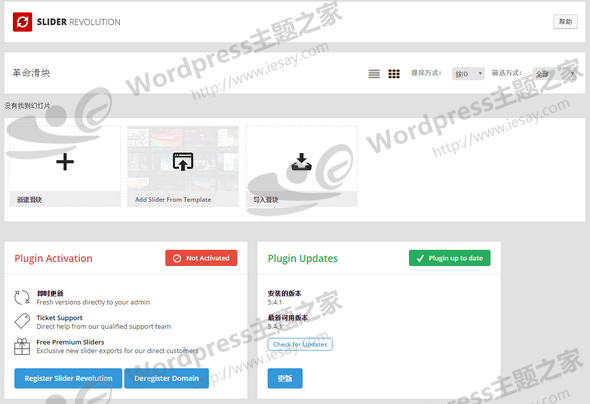The image size is (590, 404).
Task: Switch to grid view layout icon
Action: tap(394, 74)
